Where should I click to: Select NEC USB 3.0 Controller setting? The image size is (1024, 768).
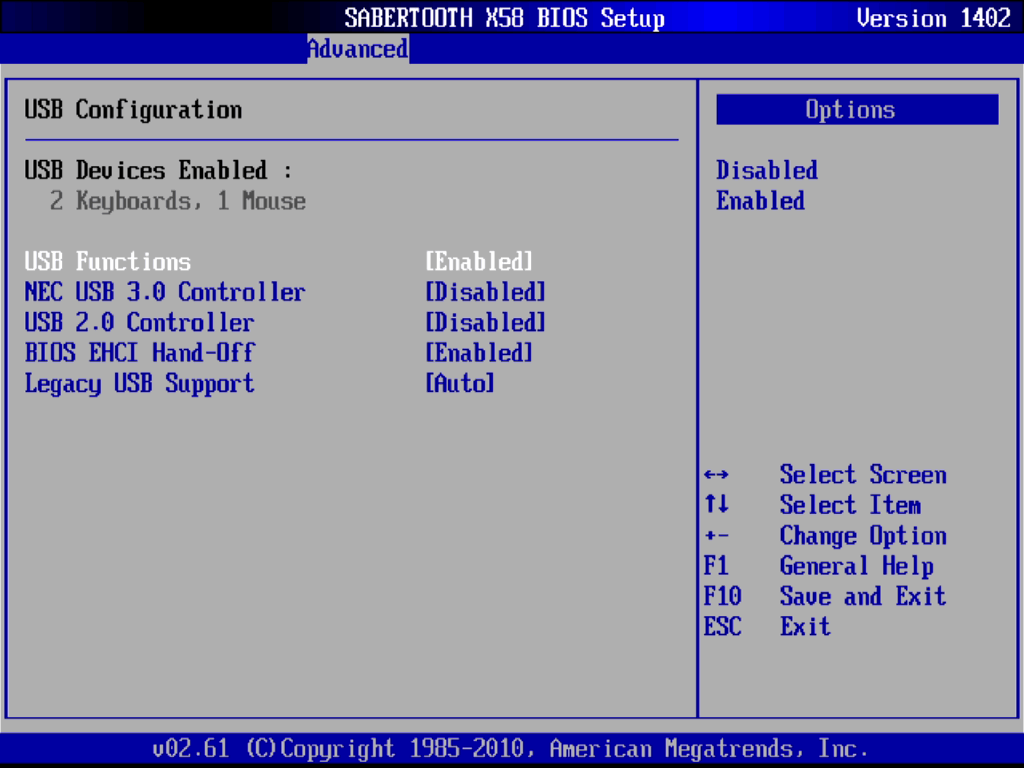pos(165,292)
